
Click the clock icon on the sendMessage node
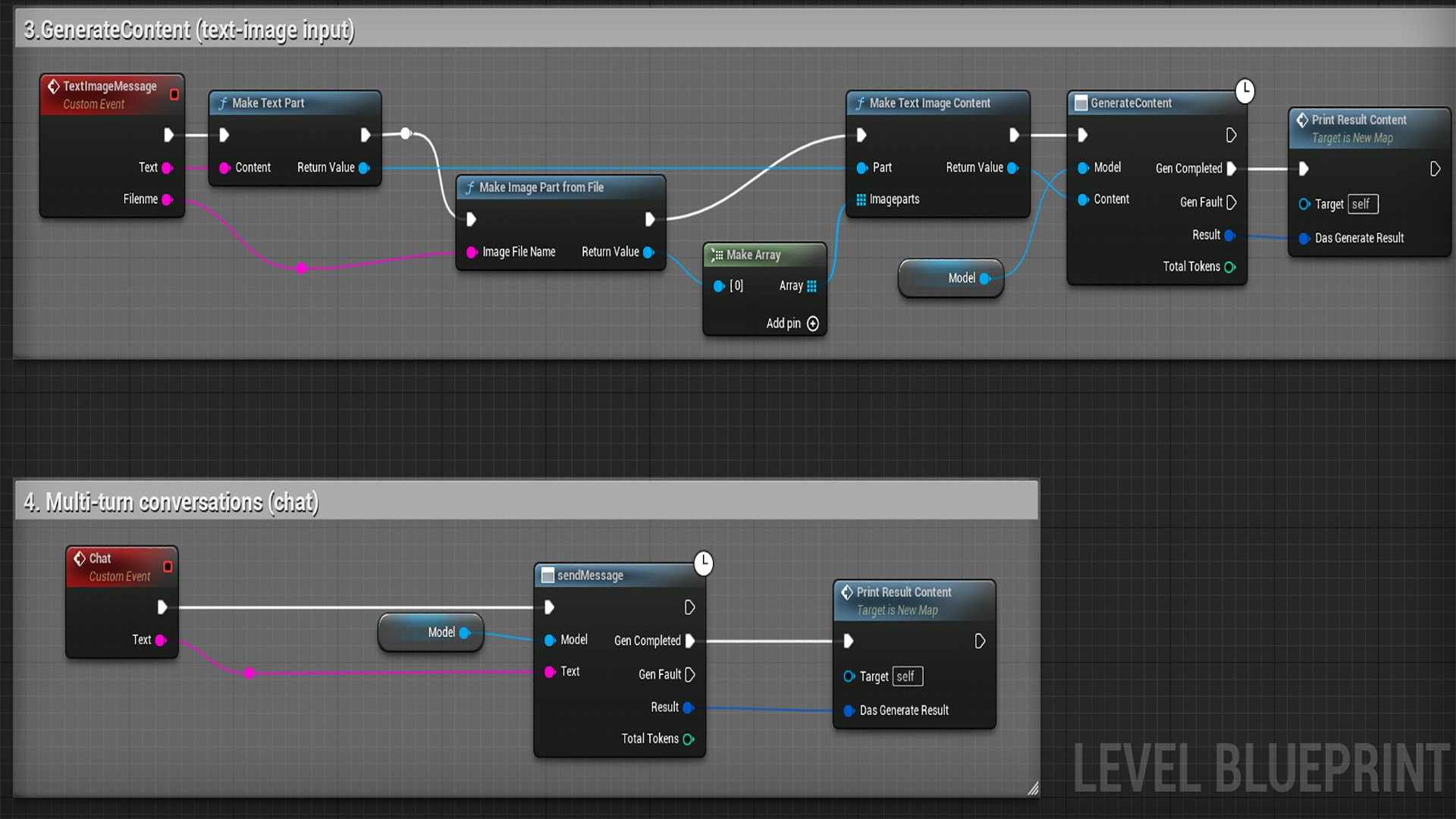[704, 563]
